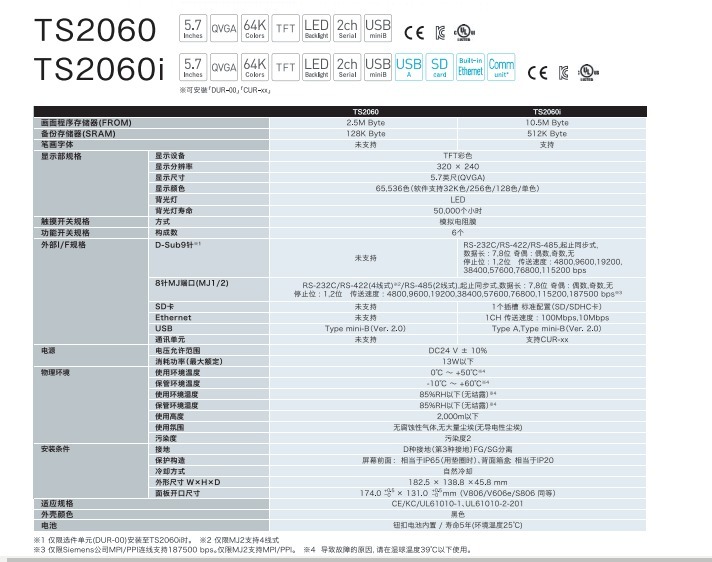Click the TS2060 column header in table
712x562 pixels.
point(366,112)
